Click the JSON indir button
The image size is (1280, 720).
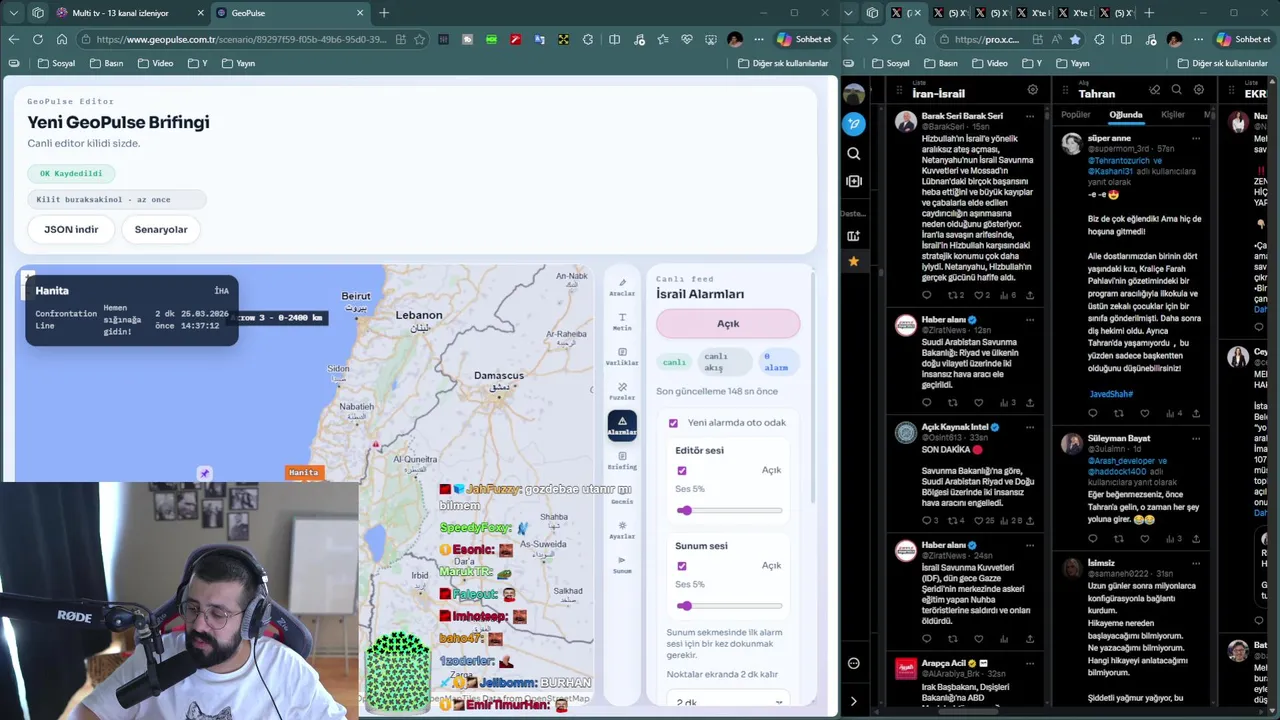(x=71, y=229)
